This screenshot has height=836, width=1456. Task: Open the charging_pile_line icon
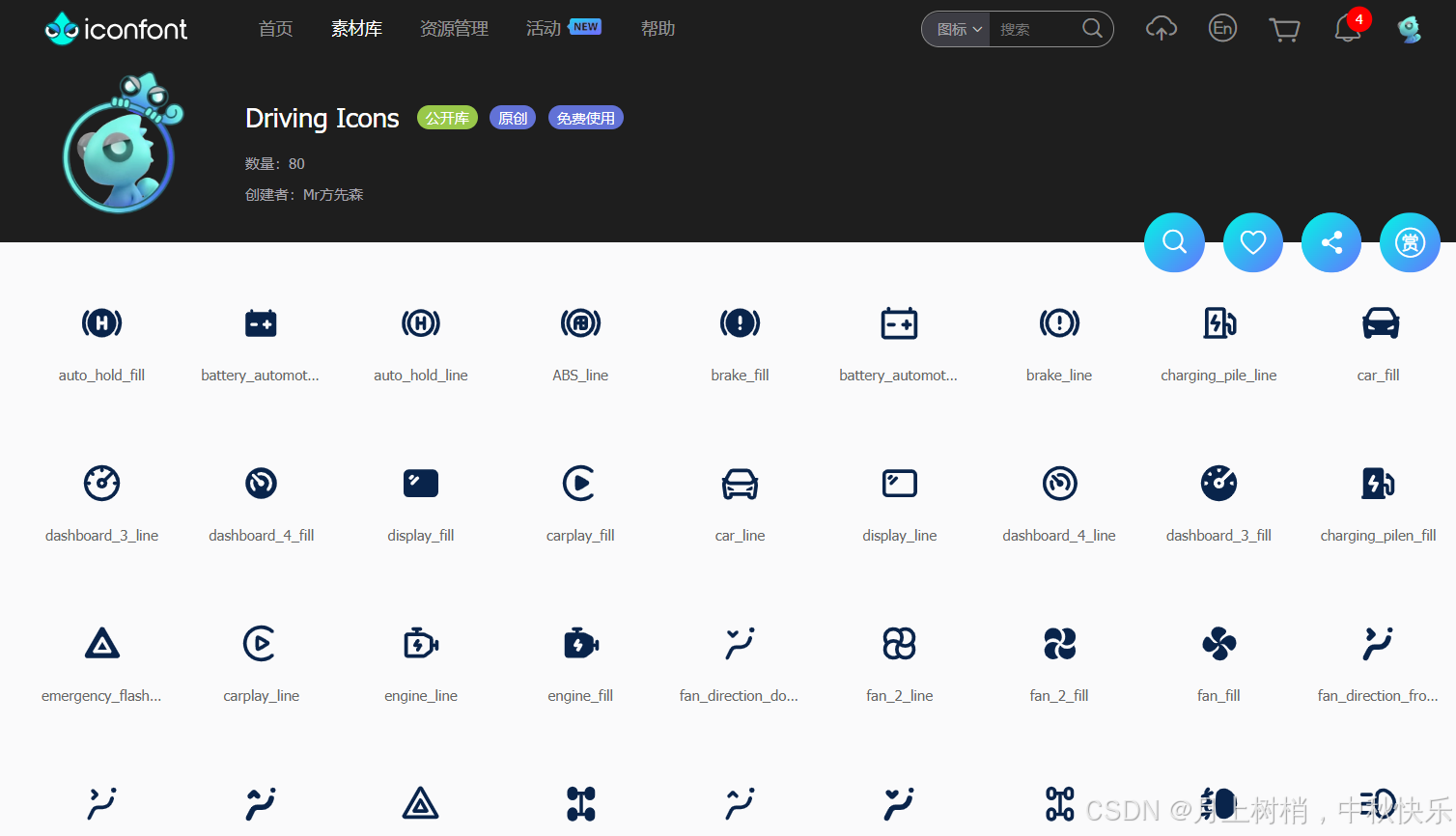(x=1219, y=323)
